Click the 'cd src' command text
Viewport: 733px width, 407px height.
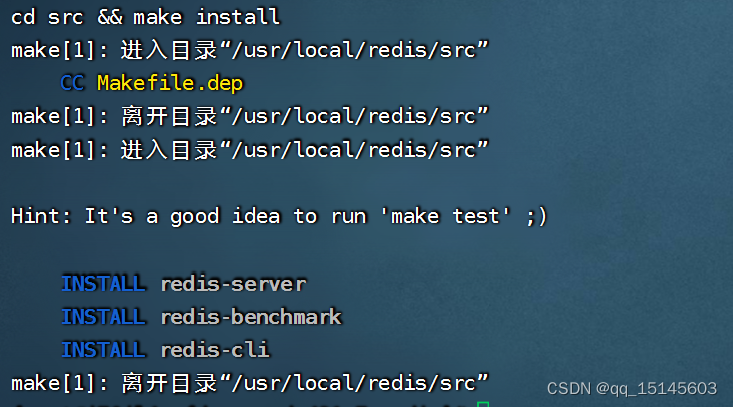47,17
